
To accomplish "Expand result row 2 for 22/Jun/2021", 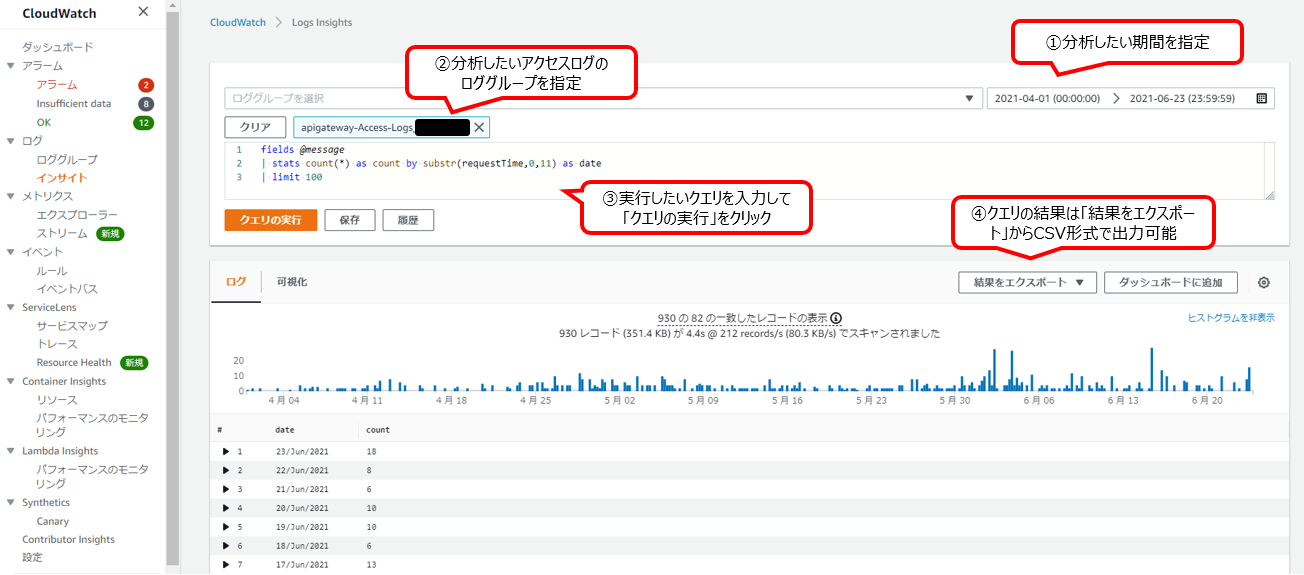I will [226, 470].
